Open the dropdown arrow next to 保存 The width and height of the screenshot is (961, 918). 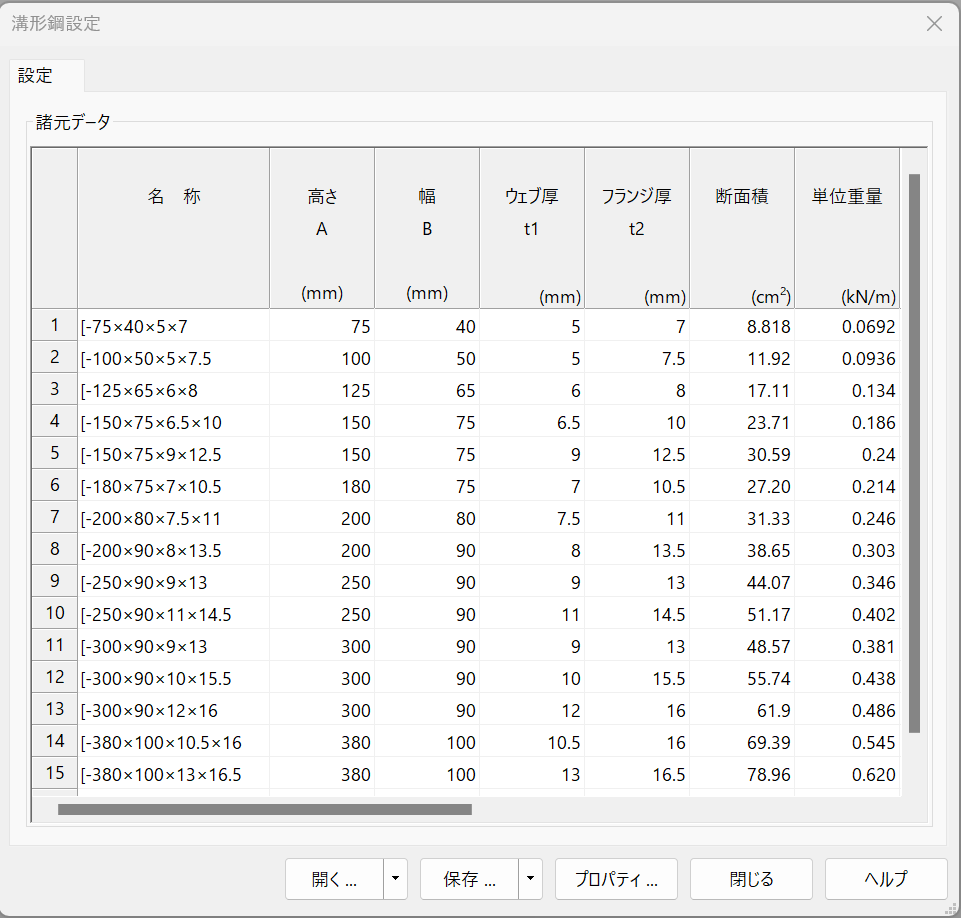point(530,880)
